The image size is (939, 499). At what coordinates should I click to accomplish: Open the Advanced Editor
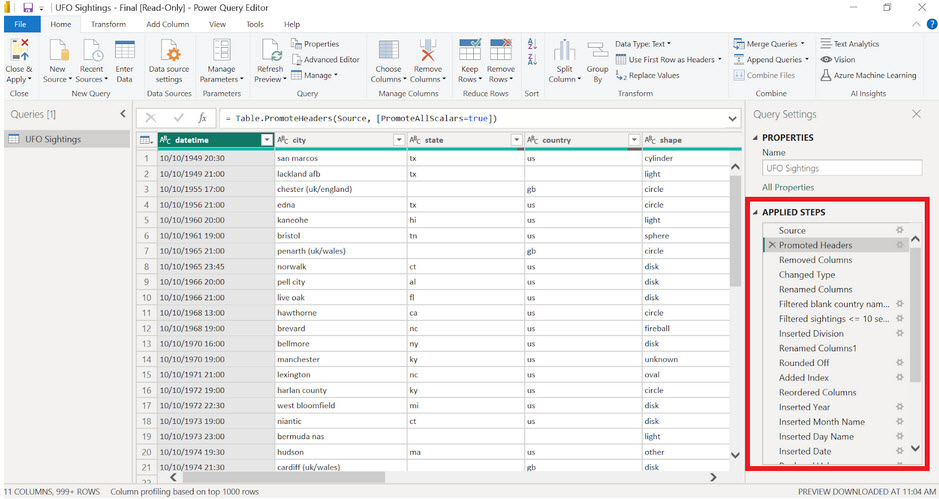point(326,59)
